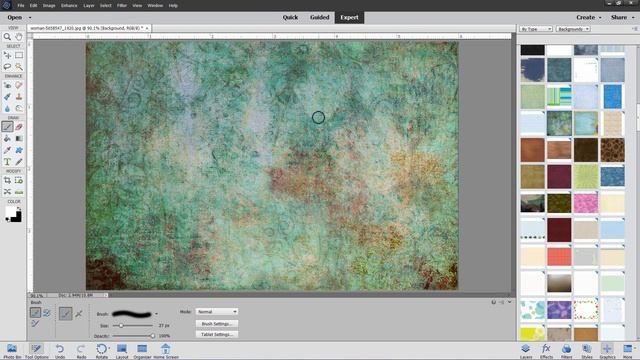Select the Paint Bucket tool
This screenshot has width=640, height=360.
[7, 139]
